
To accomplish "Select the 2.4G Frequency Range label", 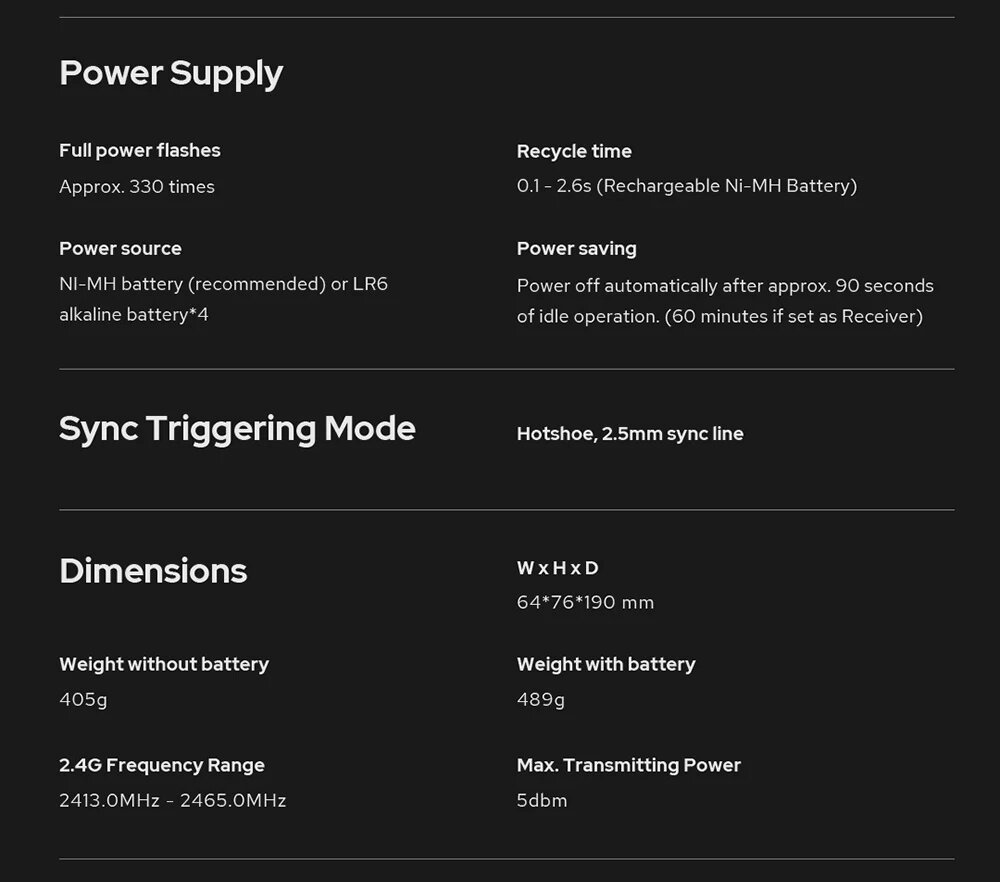I will pos(162,765).
